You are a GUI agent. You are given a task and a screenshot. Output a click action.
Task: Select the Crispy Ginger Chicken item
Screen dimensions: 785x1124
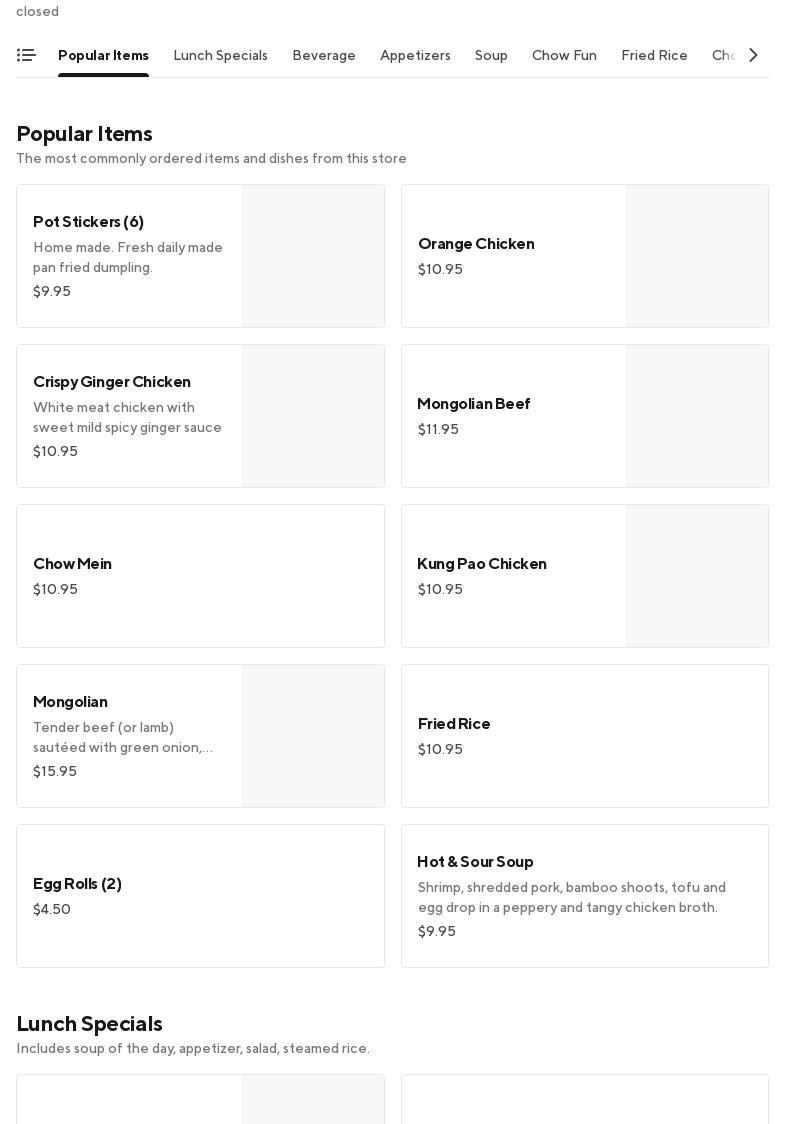130,416
